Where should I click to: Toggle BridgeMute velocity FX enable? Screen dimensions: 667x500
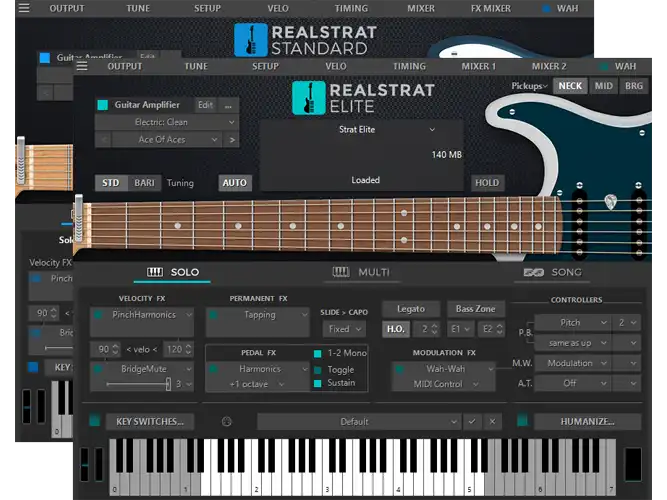98,369
